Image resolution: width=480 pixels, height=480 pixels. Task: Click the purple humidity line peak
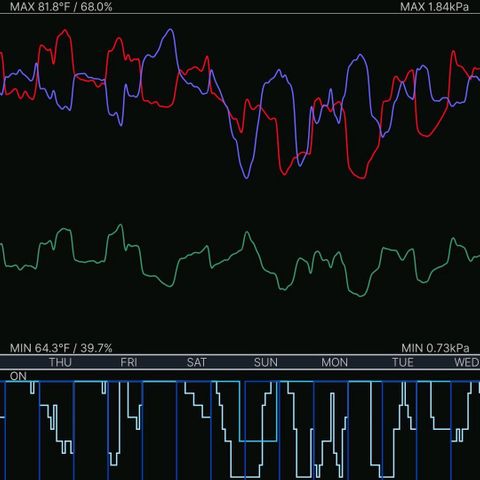pos(170,30)
